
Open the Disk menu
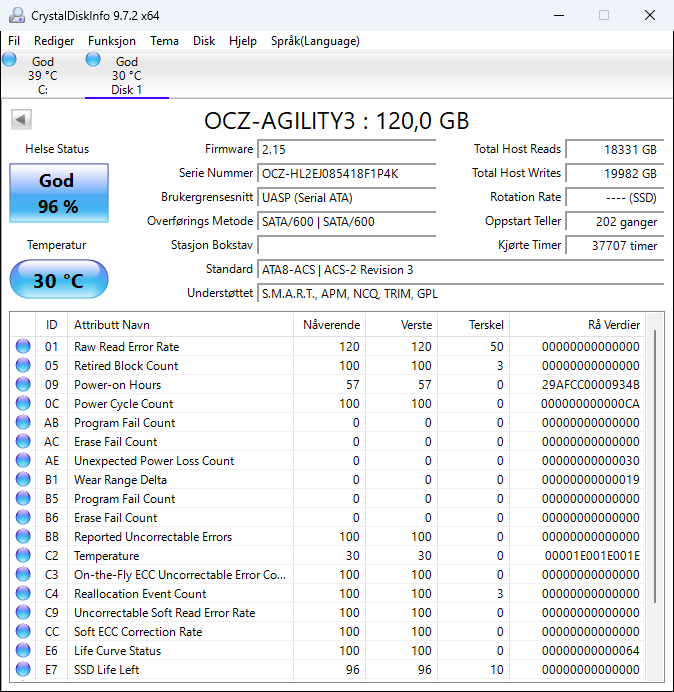pyautogui.click(x=204, y=41)
